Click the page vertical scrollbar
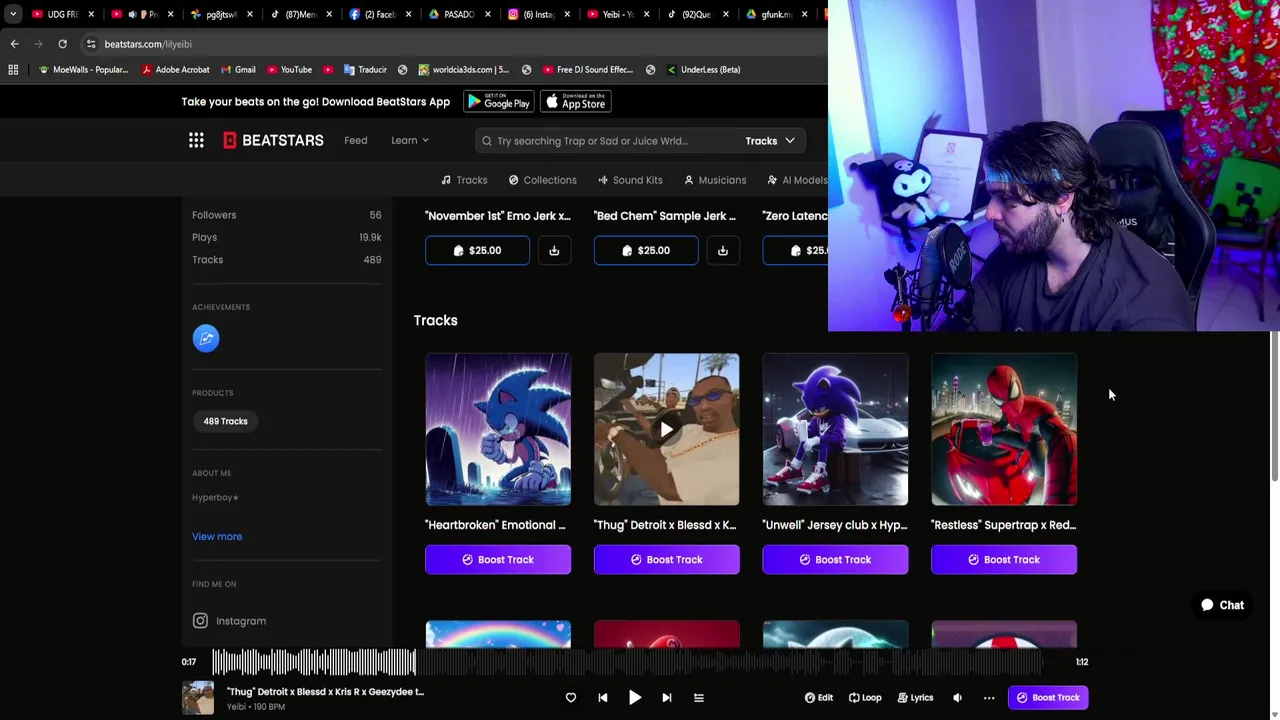The width and height of the screenshot is (1280, 720). point(1274,405)
